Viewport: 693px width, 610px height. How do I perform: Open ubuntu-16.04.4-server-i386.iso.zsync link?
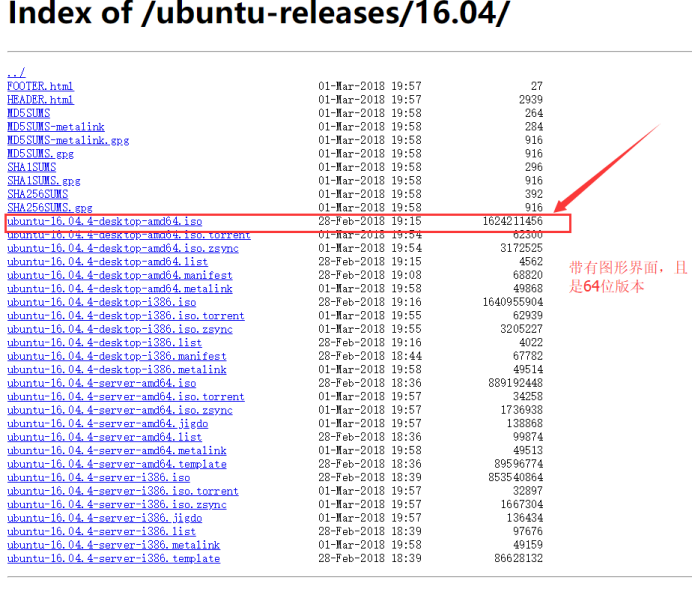coord(117,504)
